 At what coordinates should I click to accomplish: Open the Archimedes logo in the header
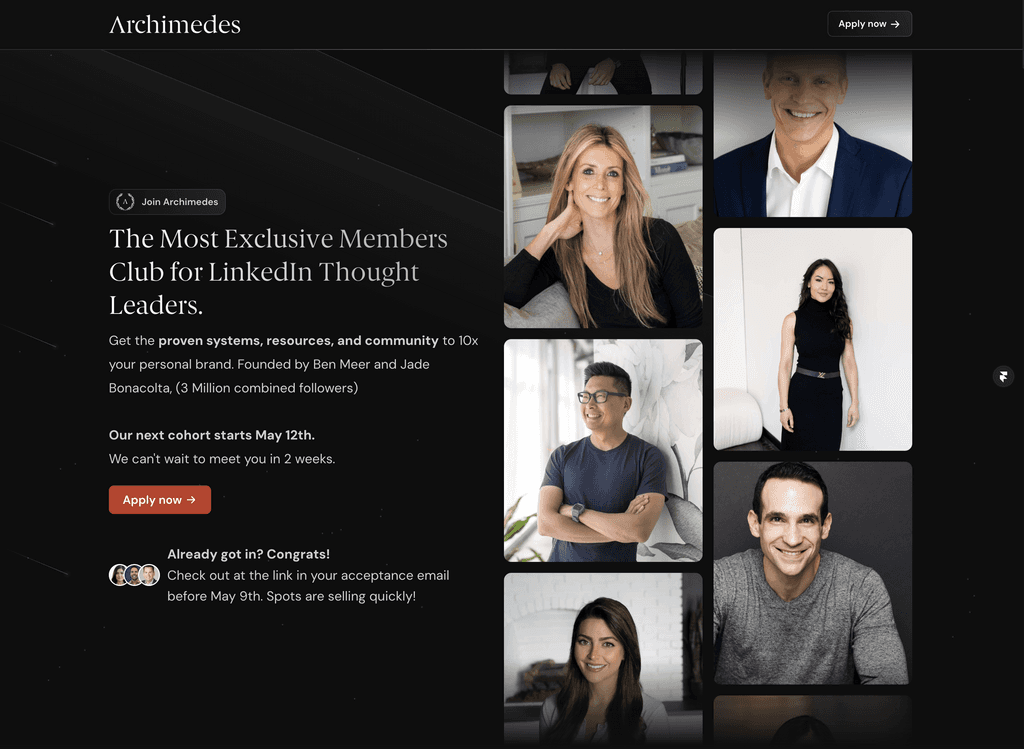[x=175, y=25]
